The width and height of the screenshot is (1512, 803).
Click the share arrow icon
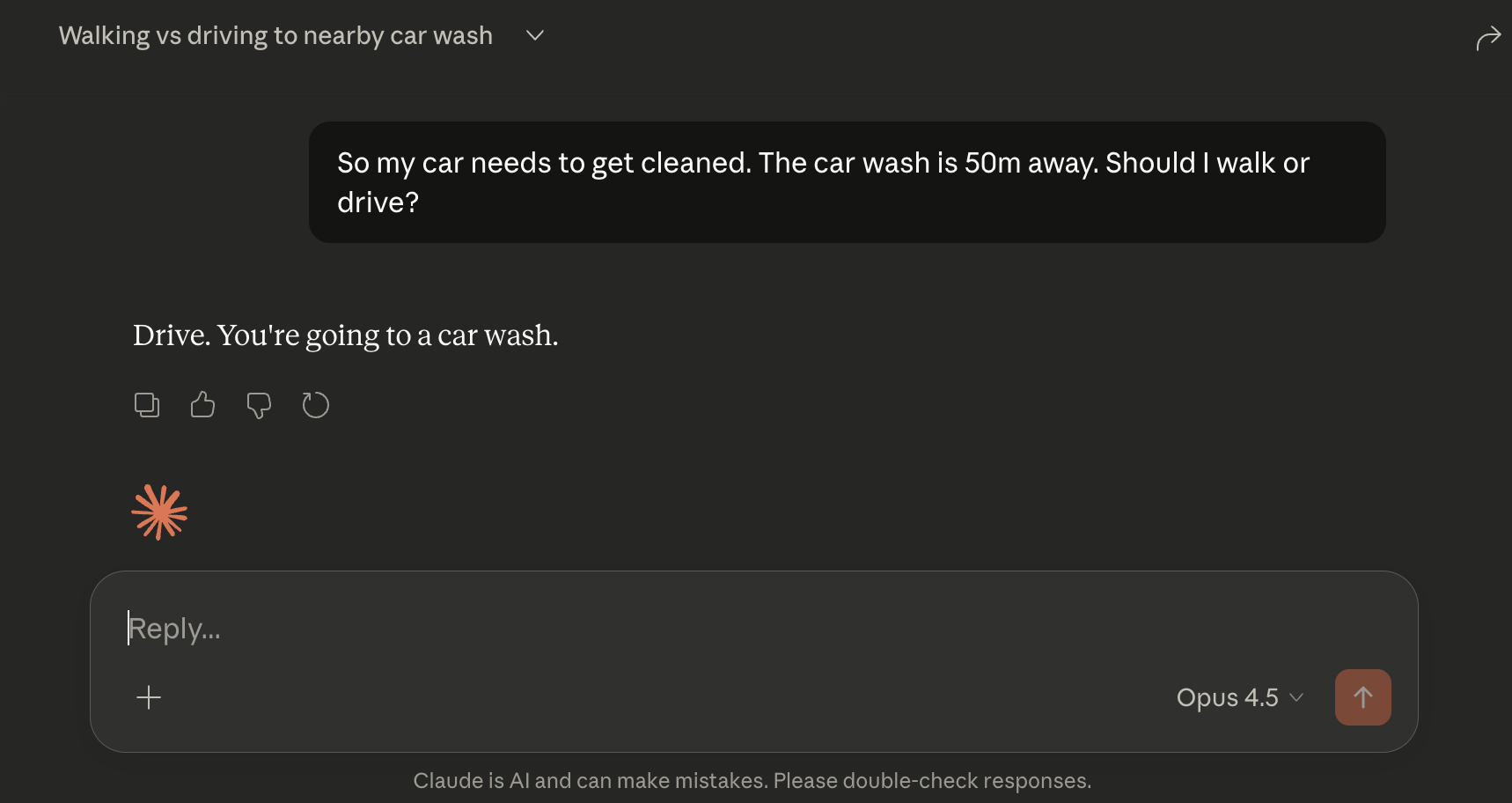click(x=1487, y=39)
